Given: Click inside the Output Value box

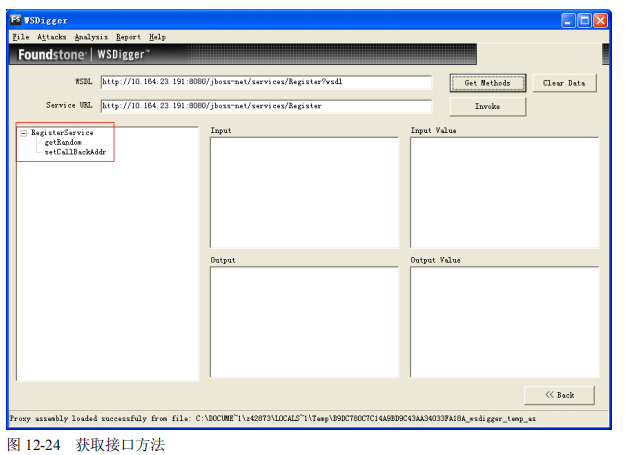Looking at the screenshot, I should click(x=505, y=322).
